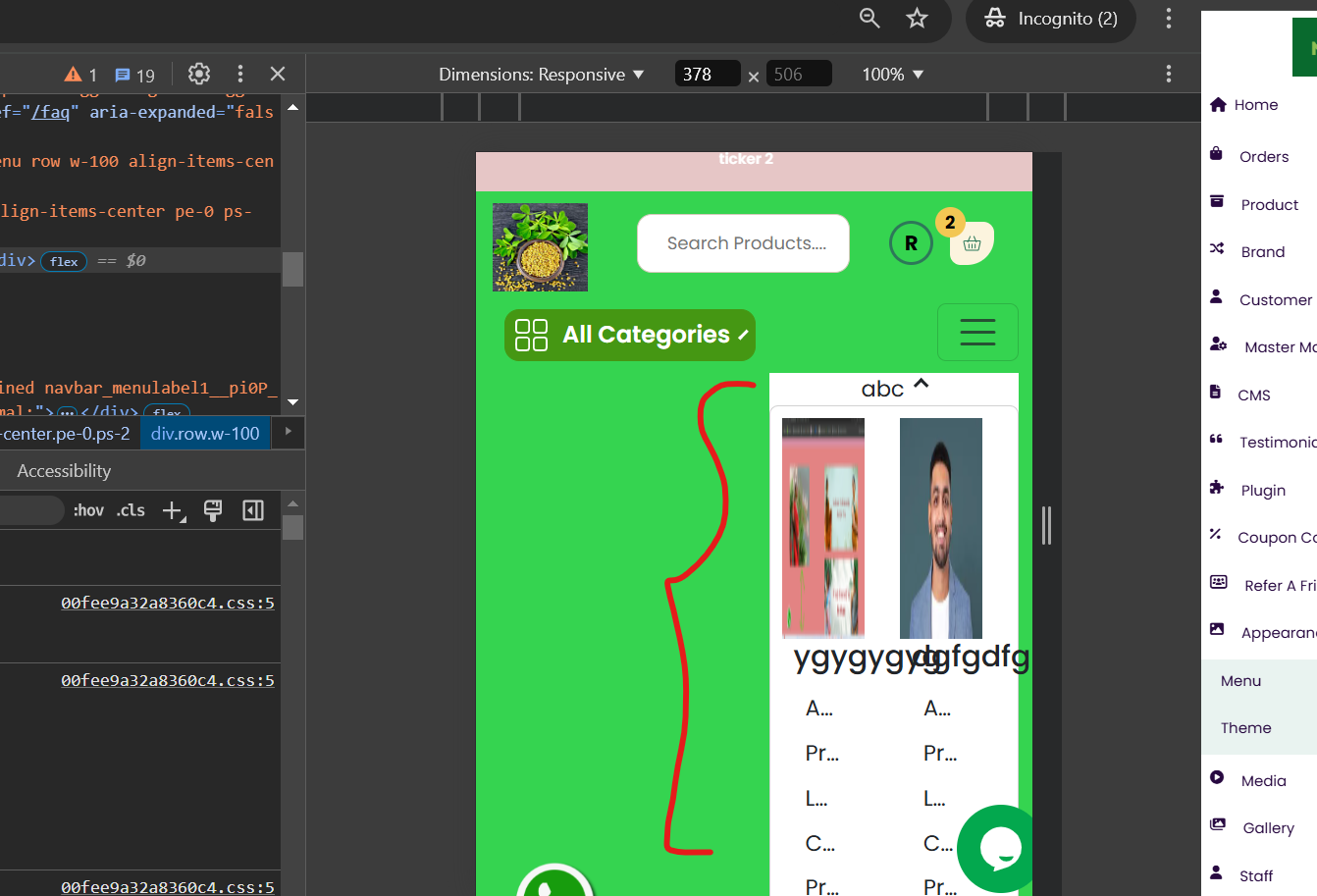This screenshot has width=1317, height=896.
Task: Click the Media play icon
Action: click(x=1217, y=777)
